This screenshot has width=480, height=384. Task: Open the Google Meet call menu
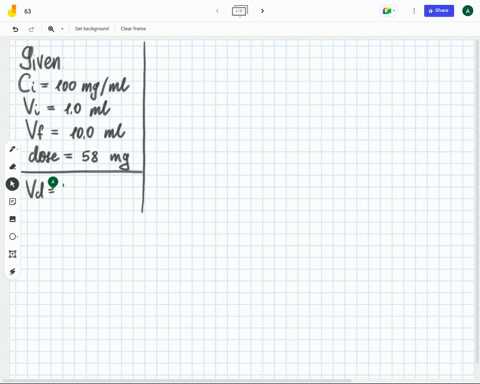(388, 11)
